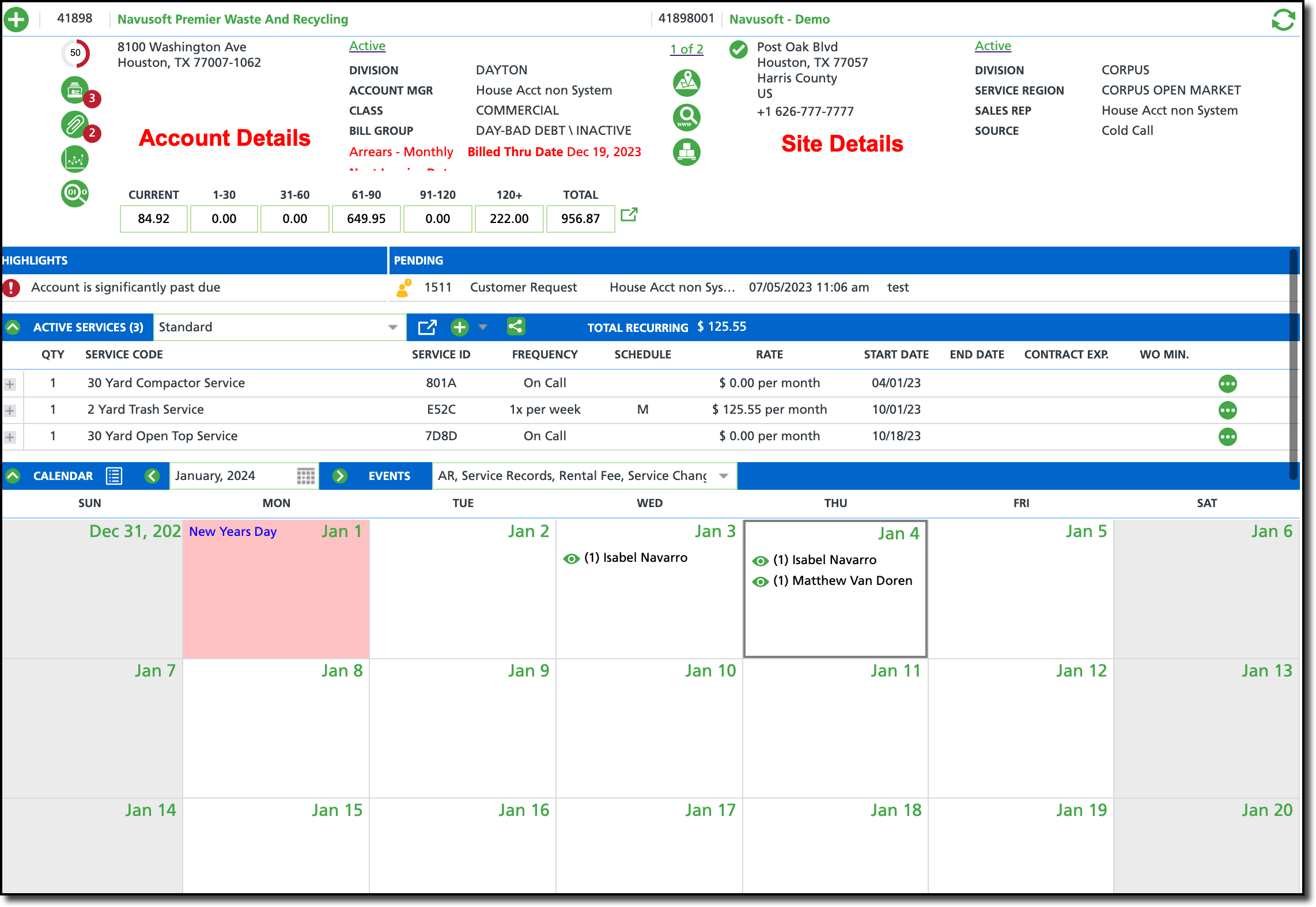This screenshot has width=1316, height=907.
Task: Collapse the Active Services section
Action: click(x=13, y=327)
